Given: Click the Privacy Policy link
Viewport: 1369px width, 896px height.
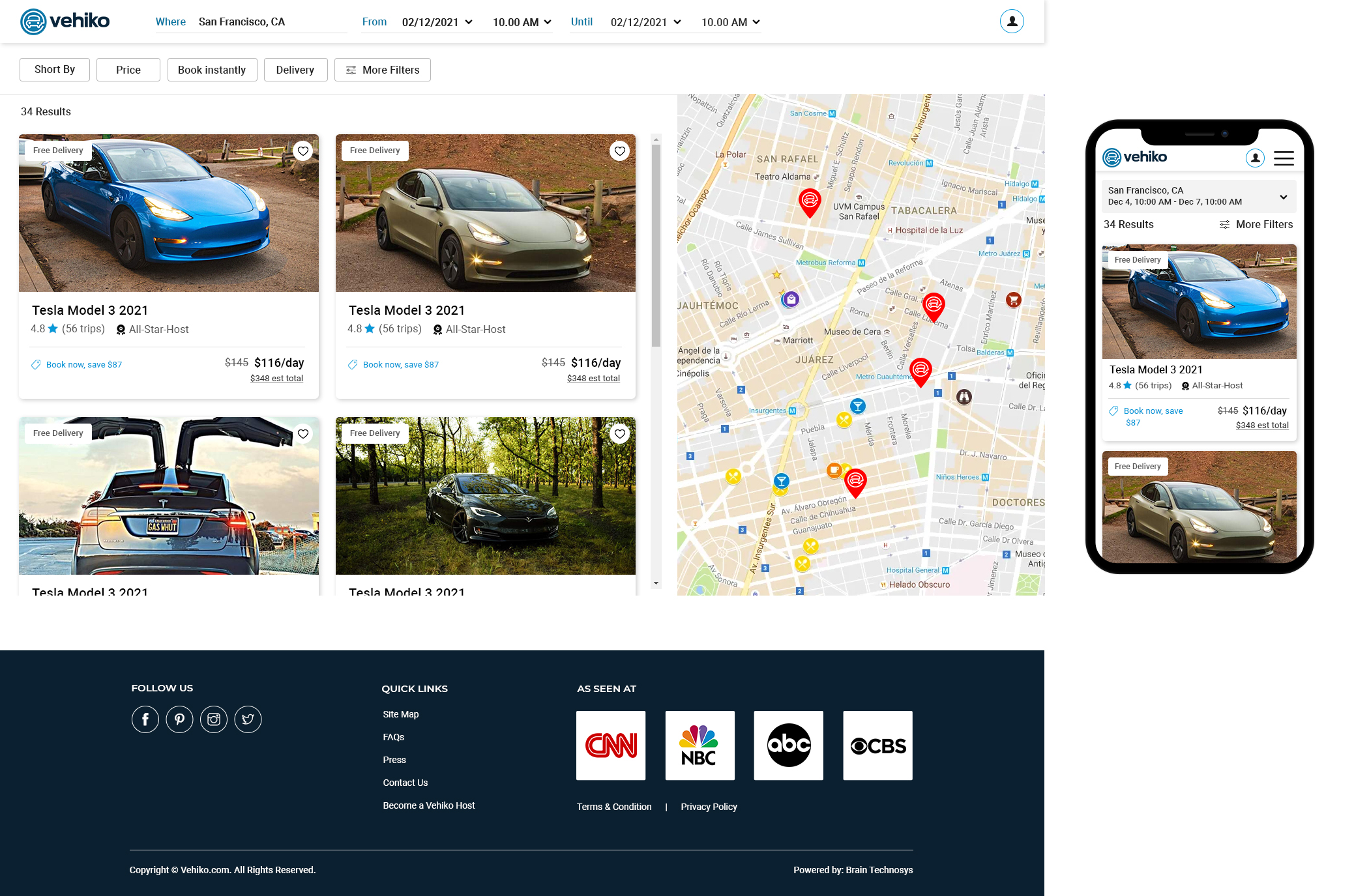Looking at the screenshot, I should [709, 807].
